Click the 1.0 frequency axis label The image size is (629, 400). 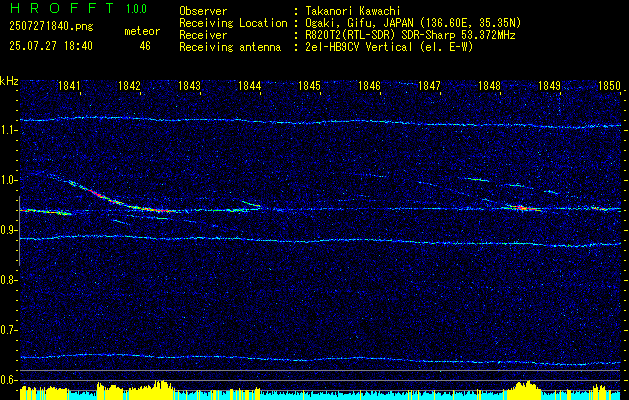click(9, 180)
